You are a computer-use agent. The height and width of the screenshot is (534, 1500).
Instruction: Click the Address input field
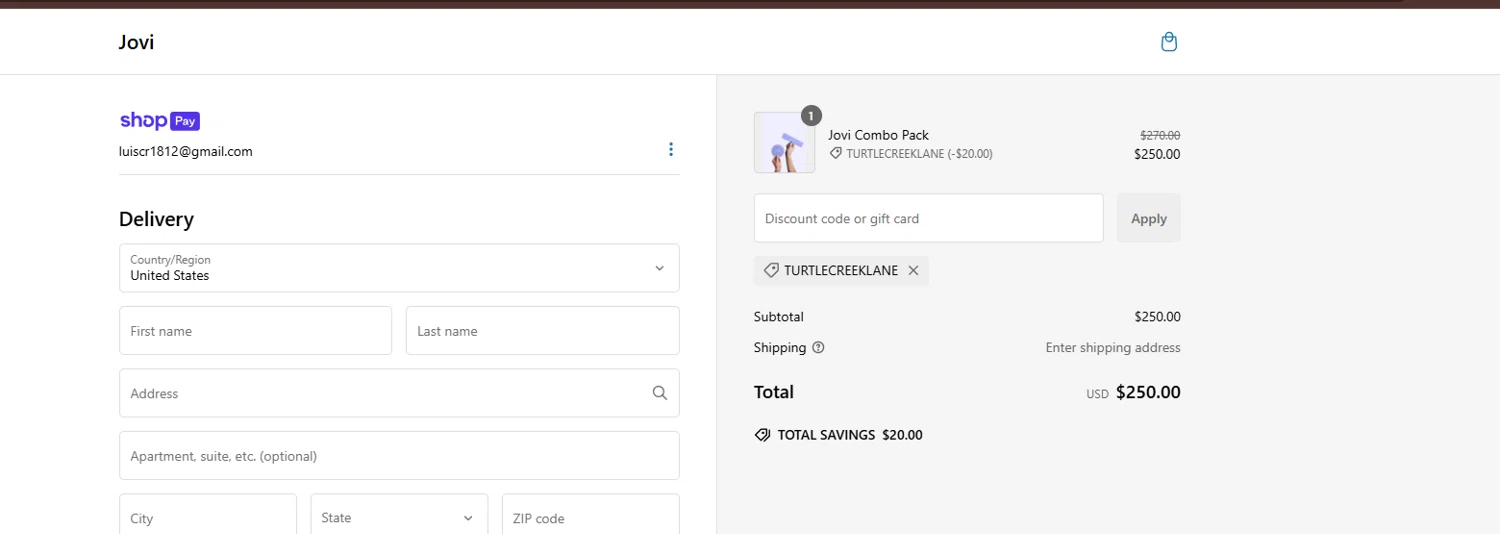pyautogui.click(x=399, y=393)
